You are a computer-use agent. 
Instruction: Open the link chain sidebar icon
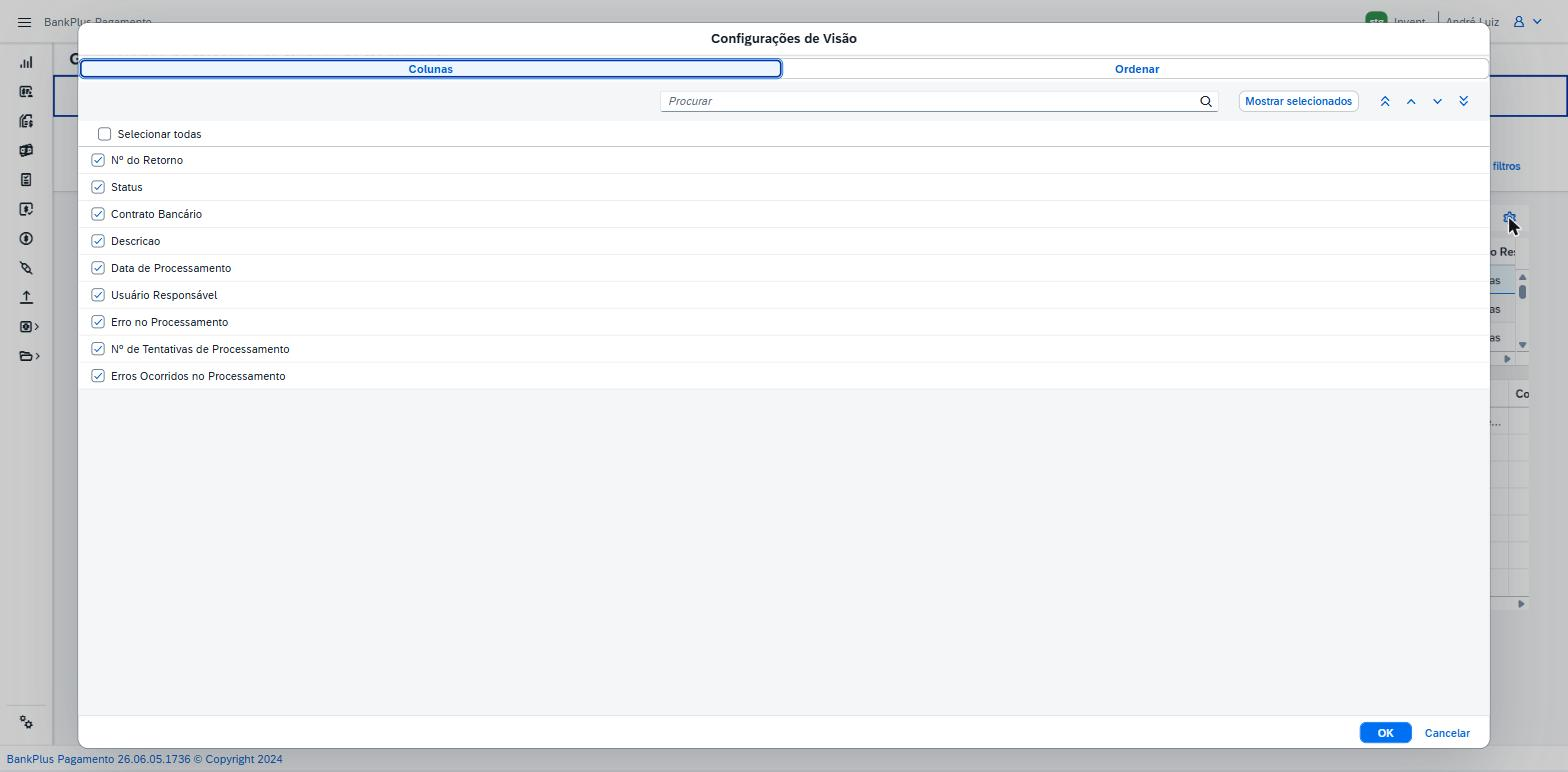26,268
